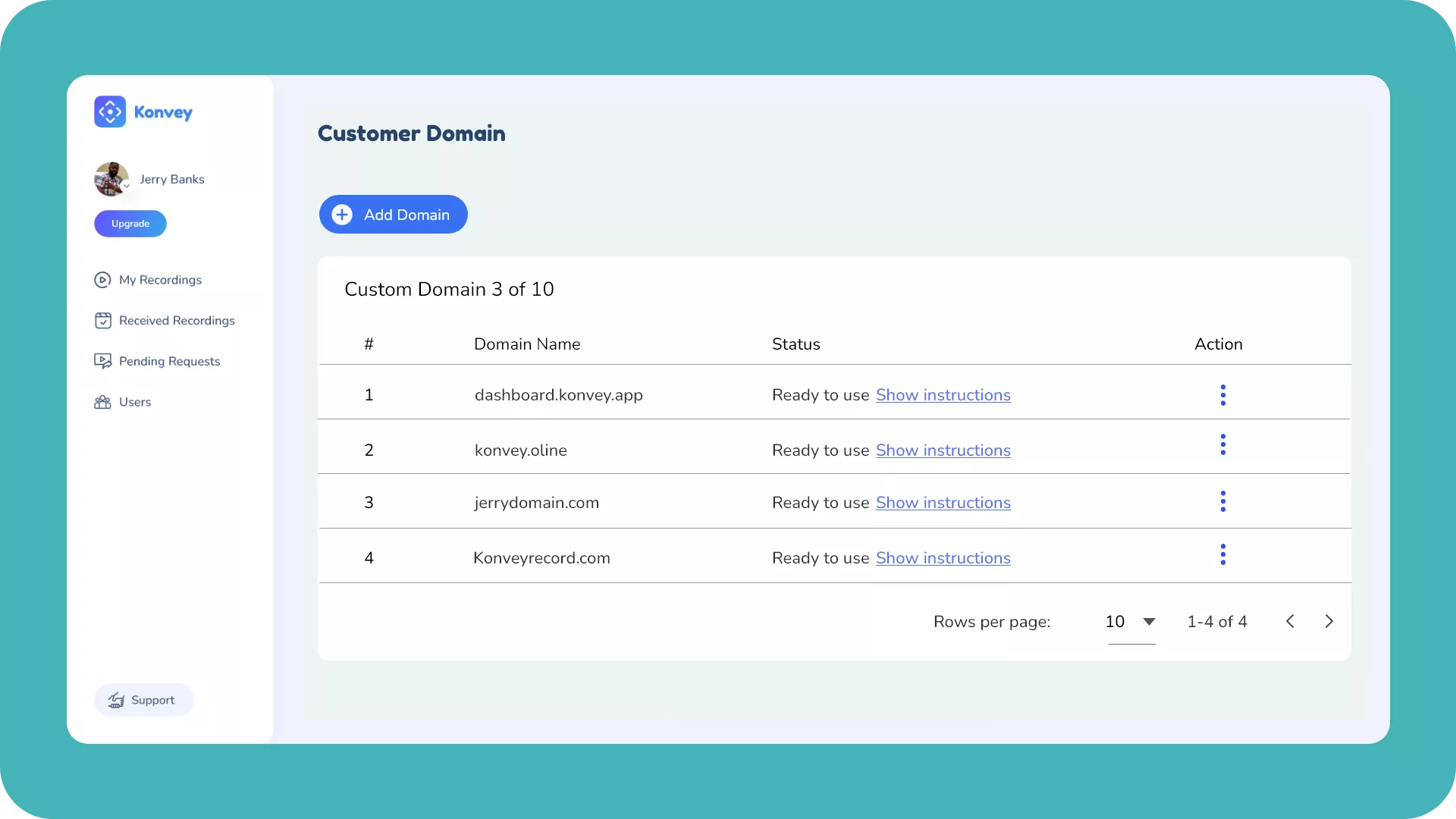Open My Recordings from sidebar
Image resolution: width=1456 pixels, height=819 pixels.
coord(160,280)
